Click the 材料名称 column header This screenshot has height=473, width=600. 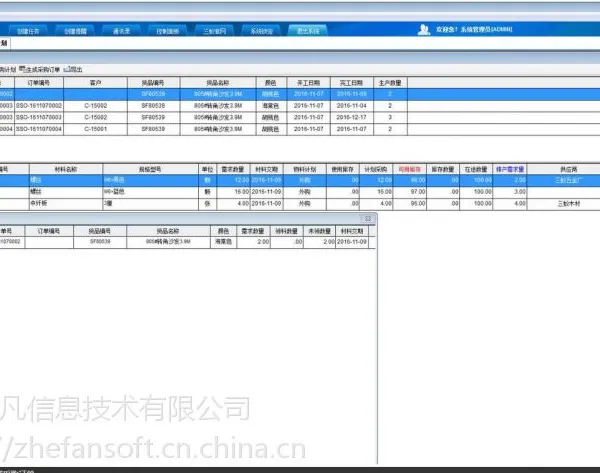(x=66, y=169)
